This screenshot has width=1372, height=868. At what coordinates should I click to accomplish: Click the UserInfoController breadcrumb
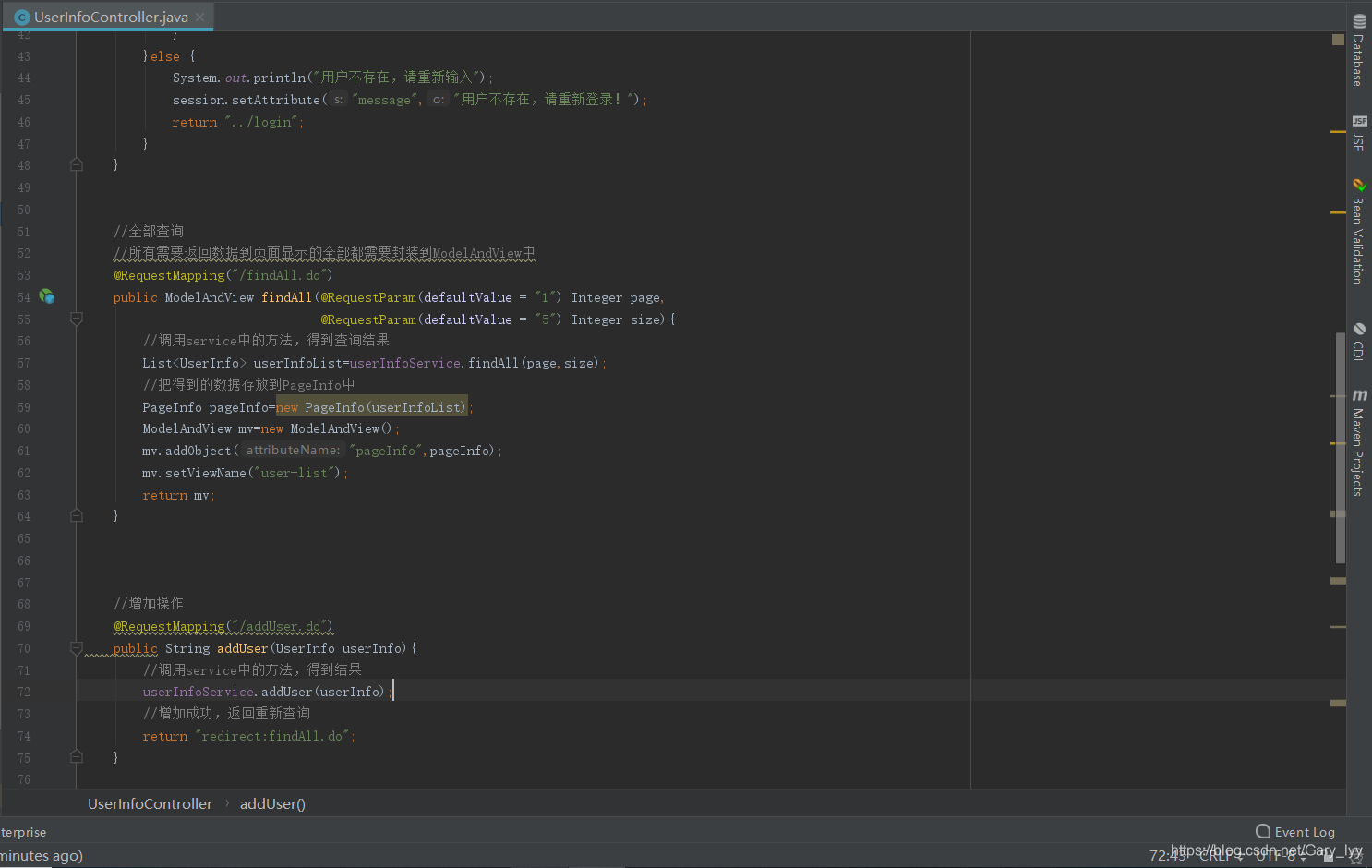click(150, 803)
